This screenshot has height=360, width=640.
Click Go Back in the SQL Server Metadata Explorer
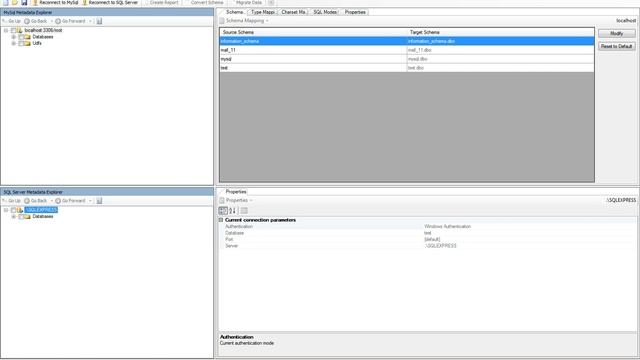point(36,200)
